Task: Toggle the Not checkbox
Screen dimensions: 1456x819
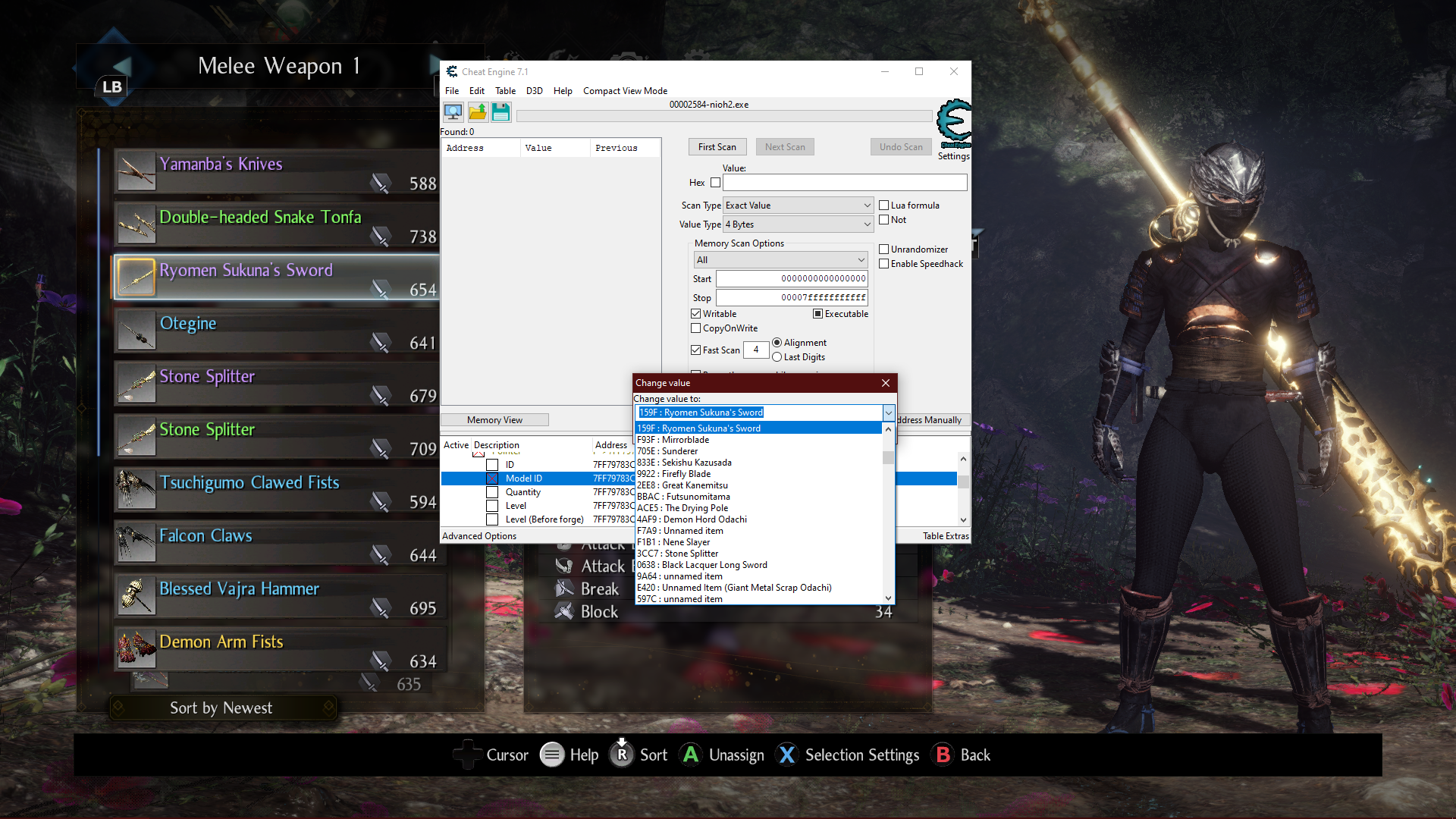Action: (883, 220)
